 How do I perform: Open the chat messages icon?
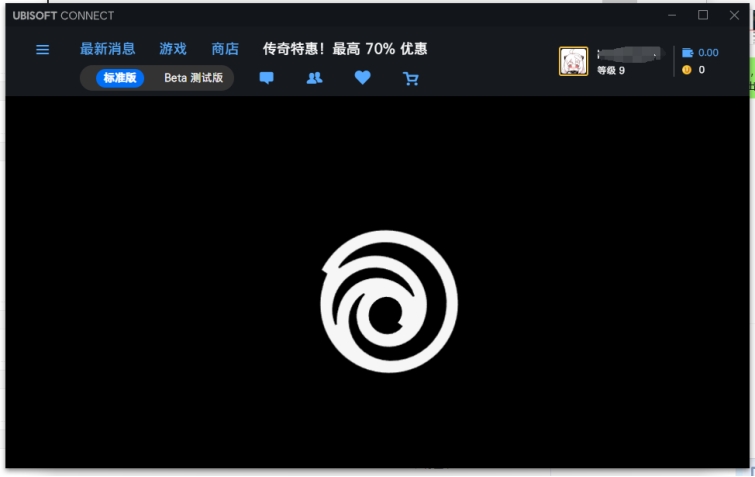coord(266,78)
